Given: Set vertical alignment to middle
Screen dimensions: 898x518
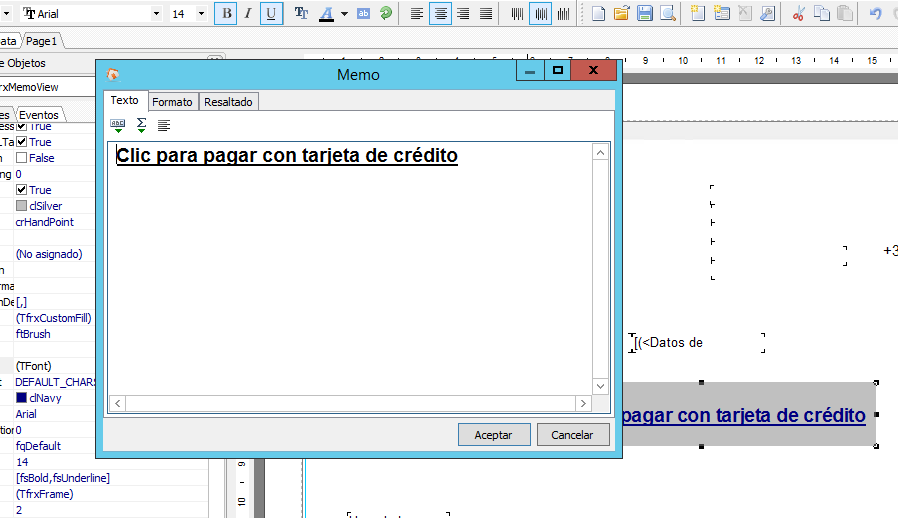Looking at the screenshot, I should [x=541, y=13].
